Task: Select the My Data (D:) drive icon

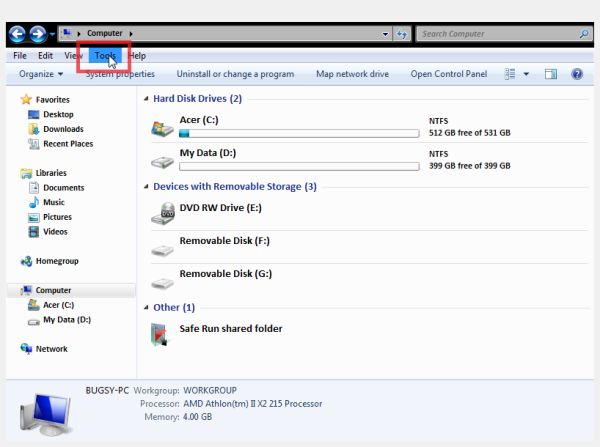Action: (162, 162)
